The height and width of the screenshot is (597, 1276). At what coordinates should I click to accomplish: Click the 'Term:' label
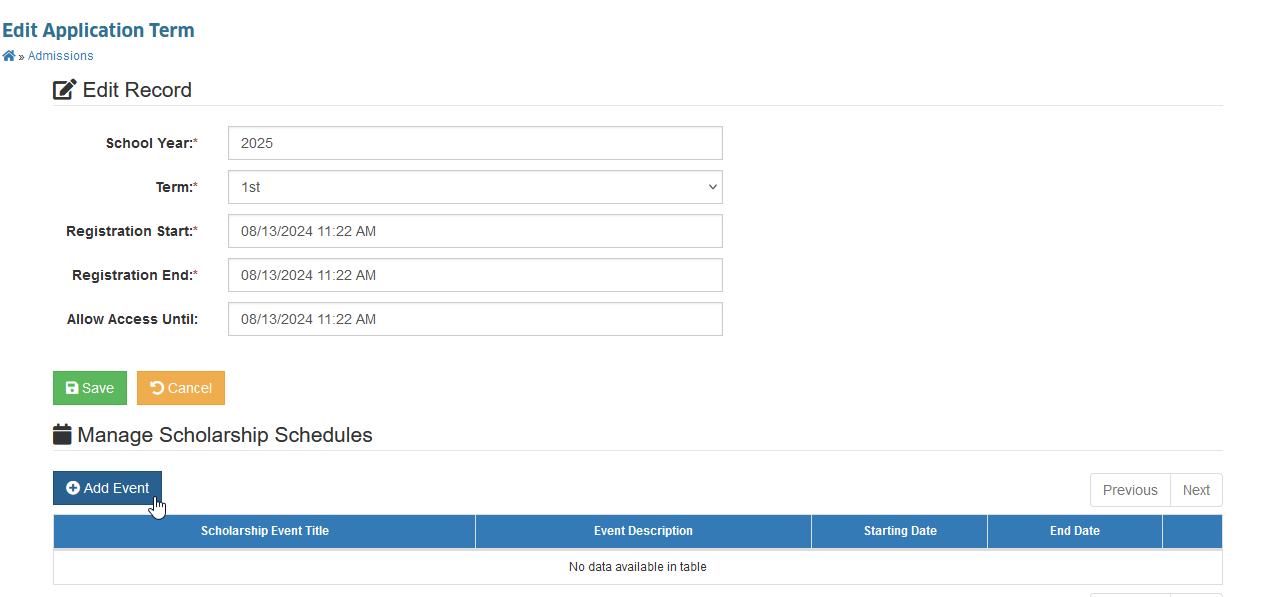click(177, 187)
